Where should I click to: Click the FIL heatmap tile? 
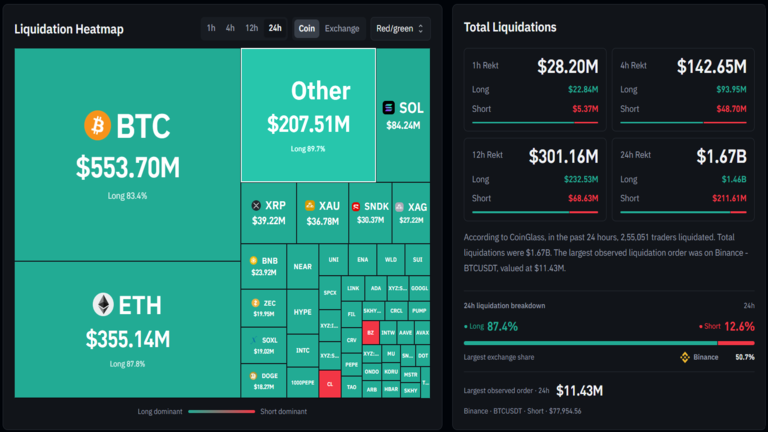point(351,314)
